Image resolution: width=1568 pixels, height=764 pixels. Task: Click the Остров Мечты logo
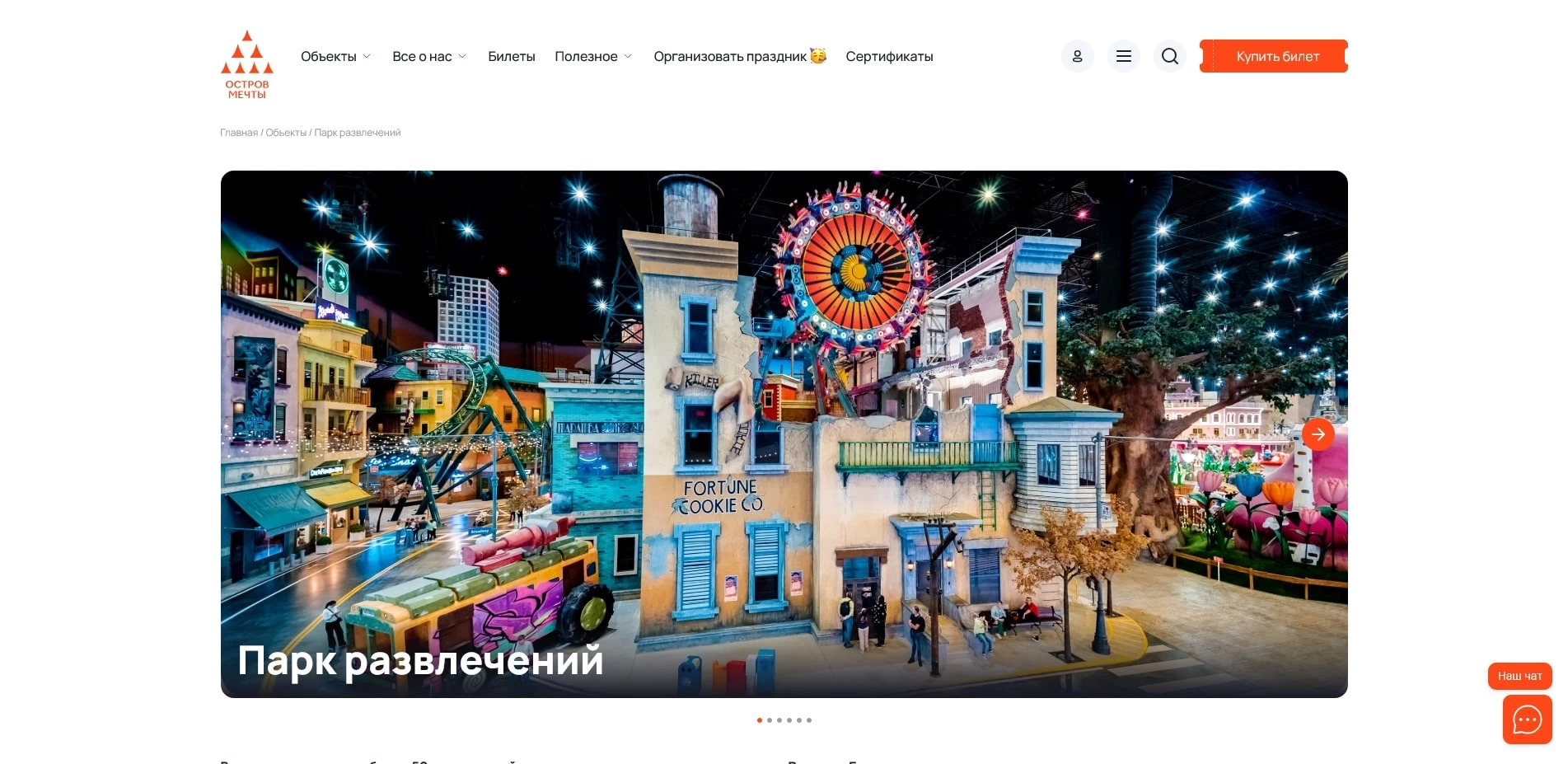246,63
